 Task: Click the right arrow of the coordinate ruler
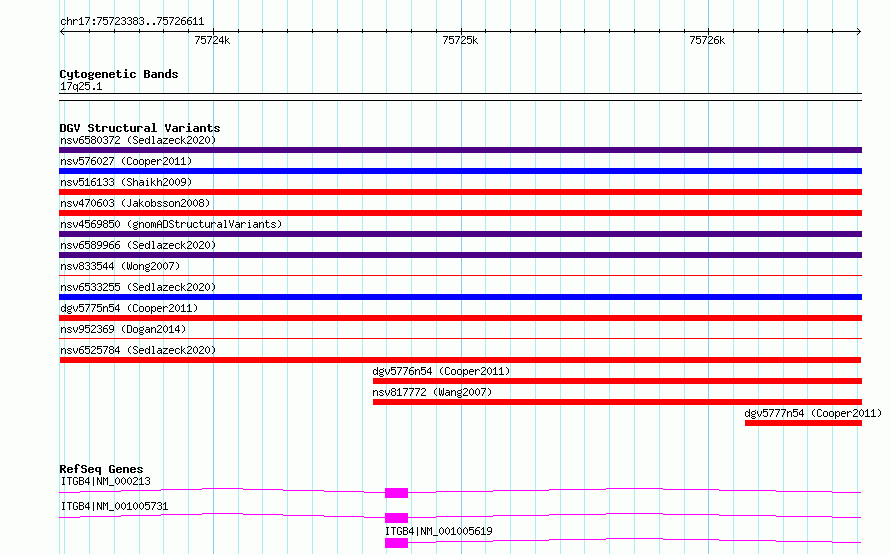click(x=859, y=32)
